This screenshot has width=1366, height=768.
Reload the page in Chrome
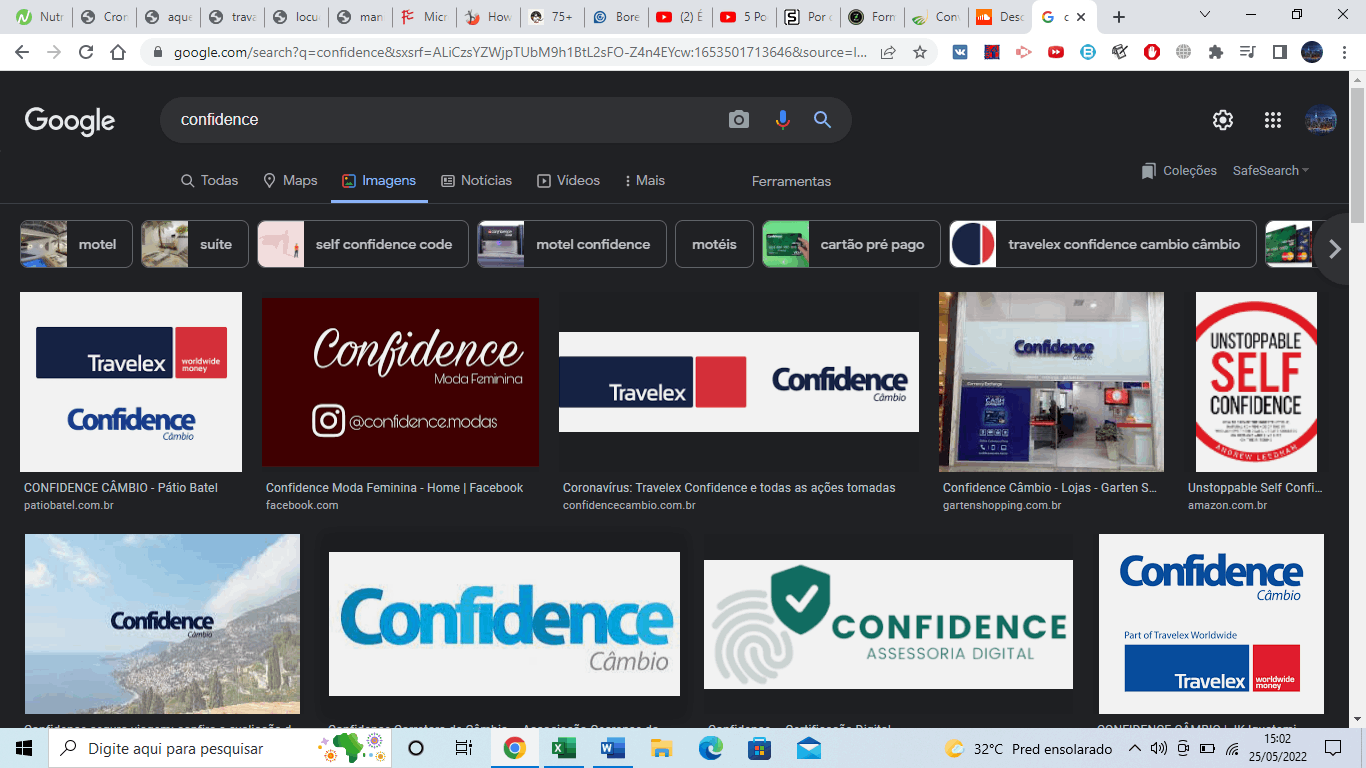coord(86,52)
